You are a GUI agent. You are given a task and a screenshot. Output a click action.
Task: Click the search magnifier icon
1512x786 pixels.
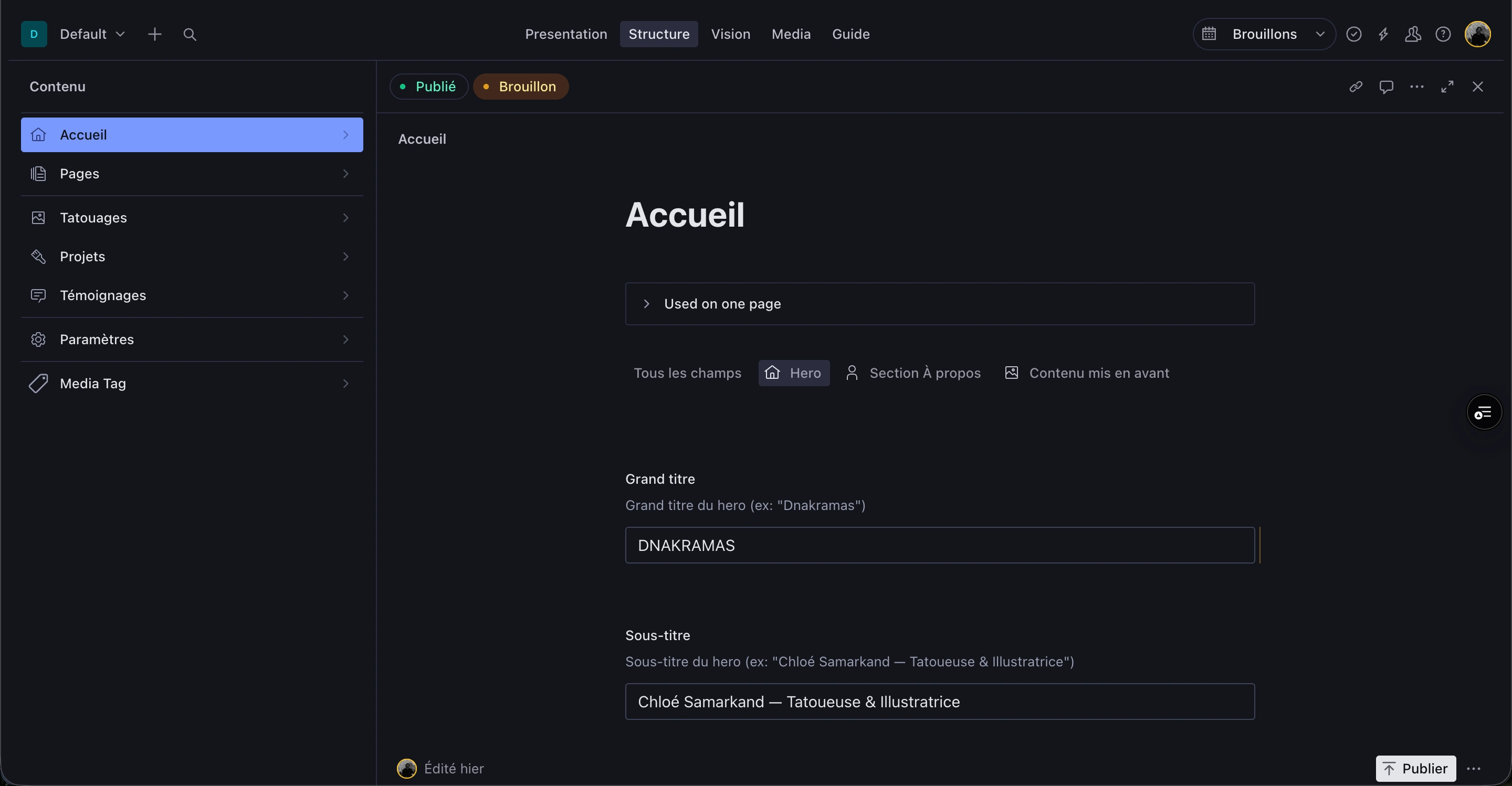[x=190, y=34]
